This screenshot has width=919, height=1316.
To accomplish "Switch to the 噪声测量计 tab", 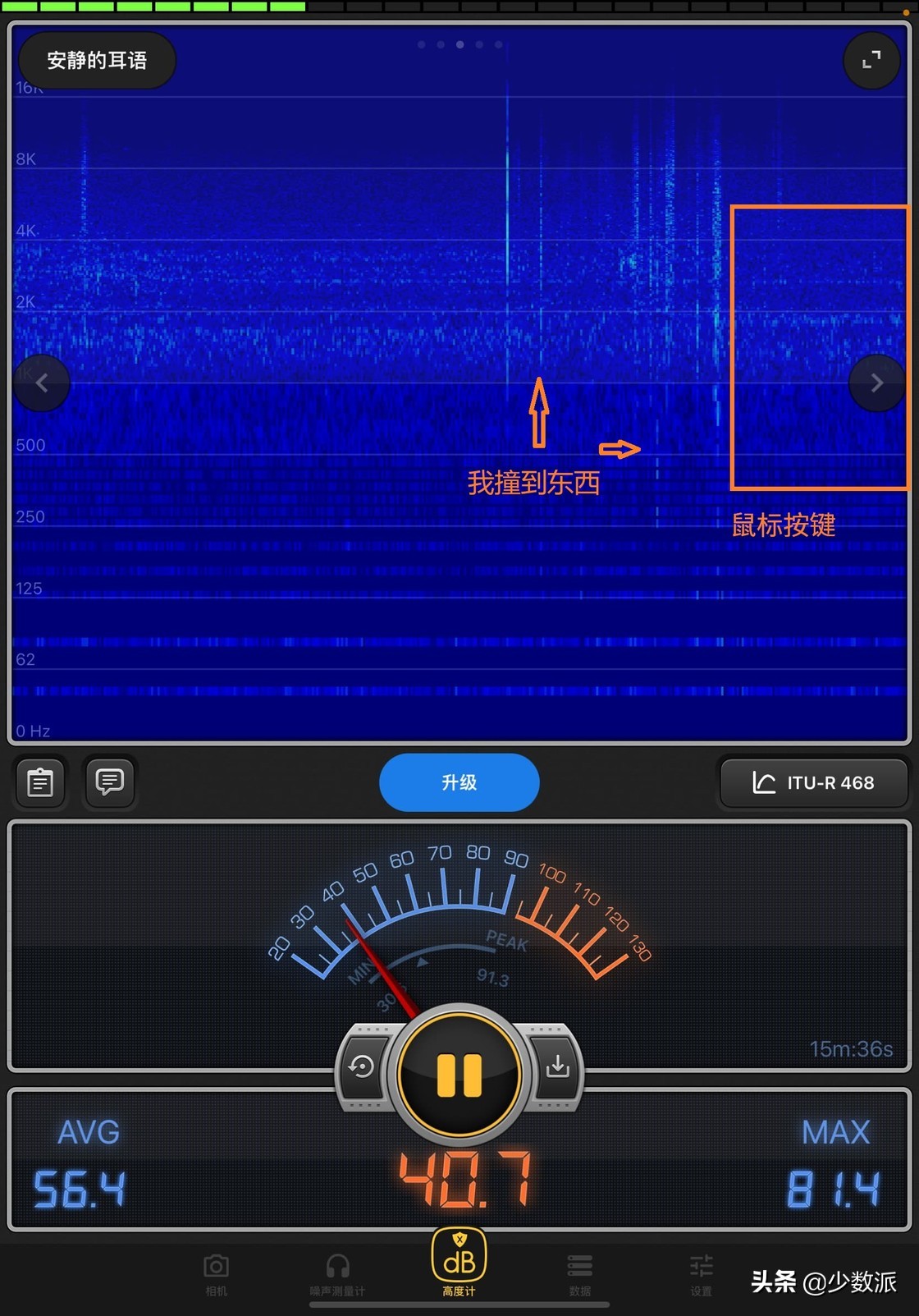I will pyautogui.click(x=337, y=1274).
